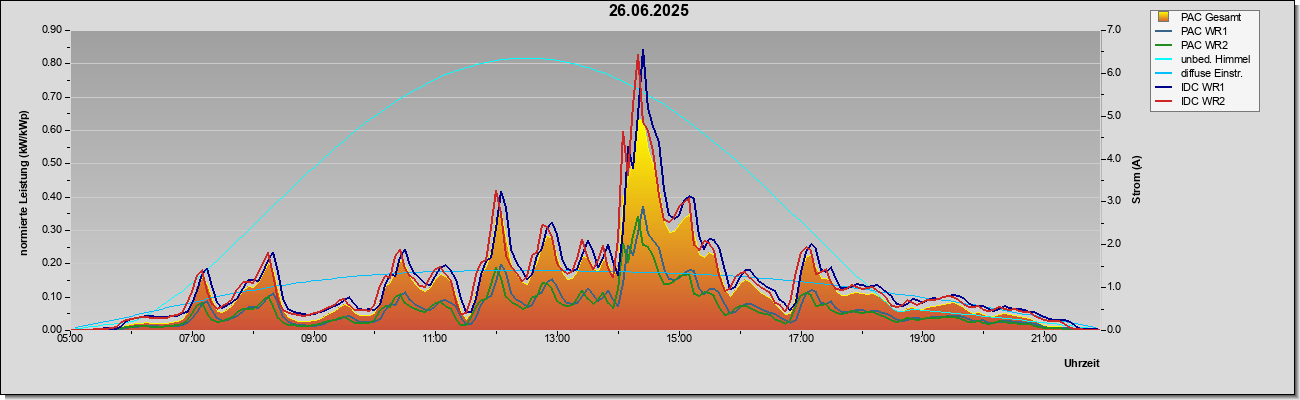Click the chart date title 26.06.2025
The image size is (1300, 400).
(649, 11)
